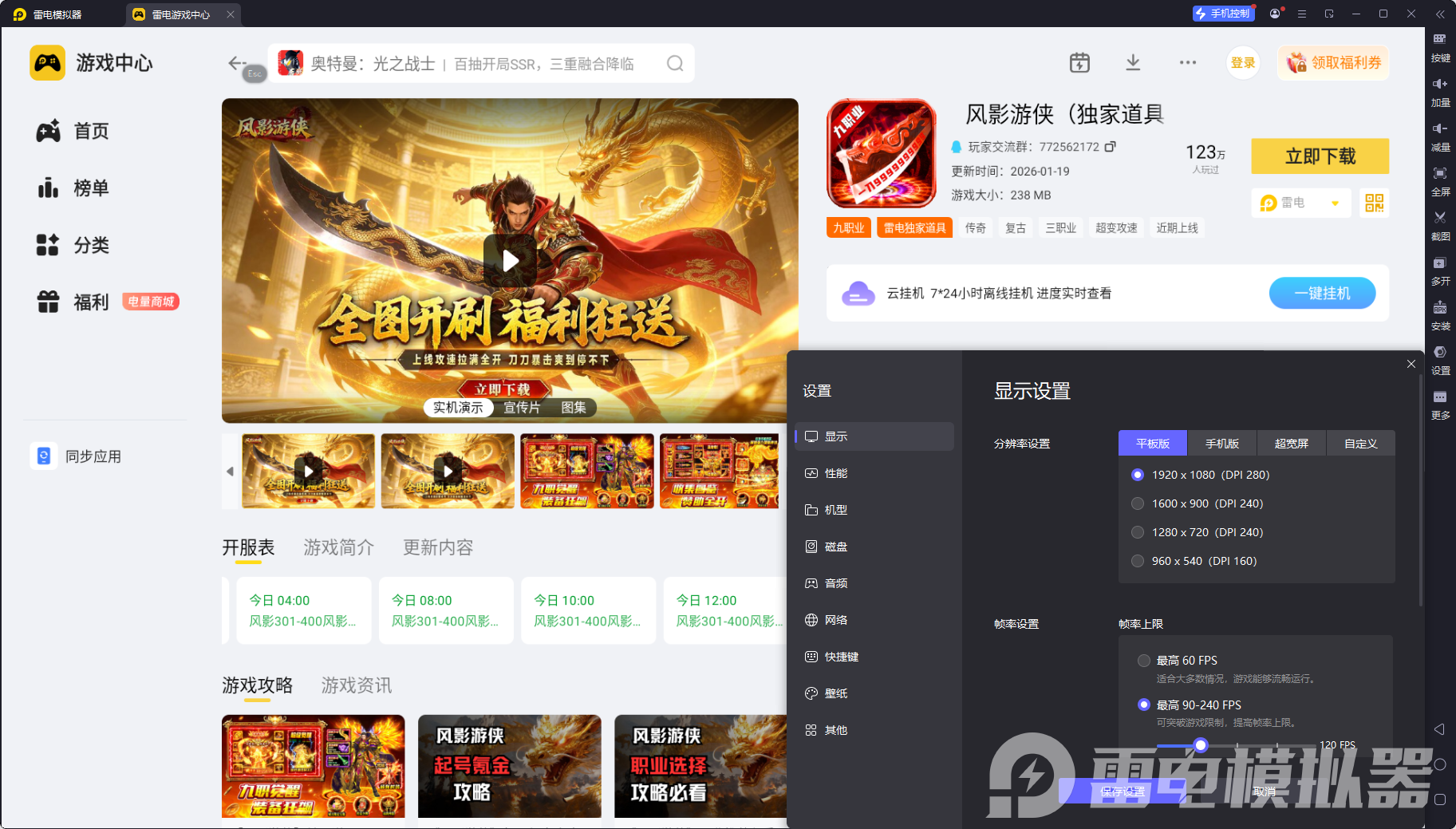Enter fullscreen via the 全屏 icon

(x=1440, y=181)
